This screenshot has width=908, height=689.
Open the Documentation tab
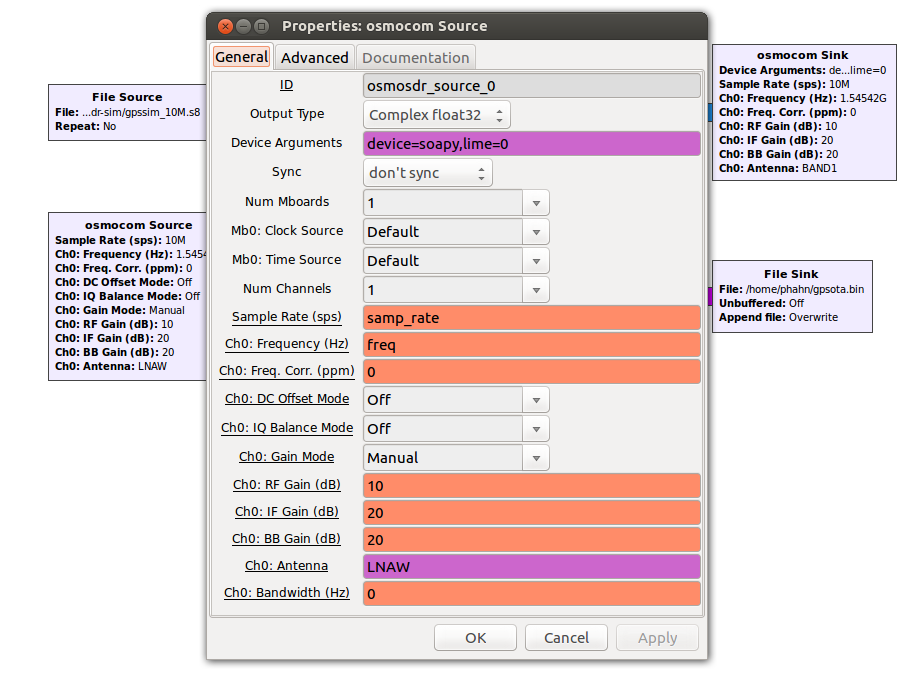[x=416, y=57]
